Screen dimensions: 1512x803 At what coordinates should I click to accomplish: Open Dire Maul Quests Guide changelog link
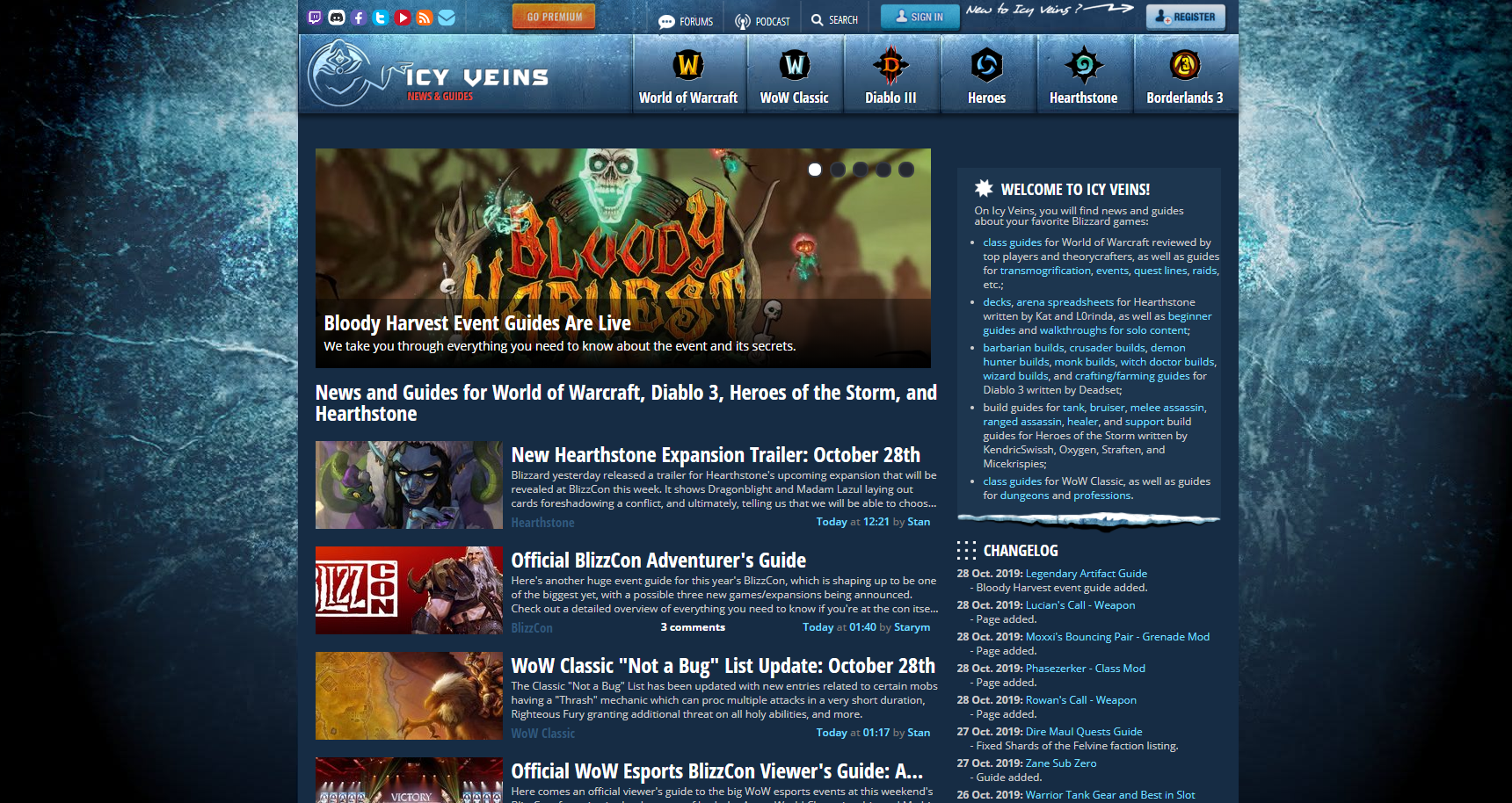pos(1084,732)
